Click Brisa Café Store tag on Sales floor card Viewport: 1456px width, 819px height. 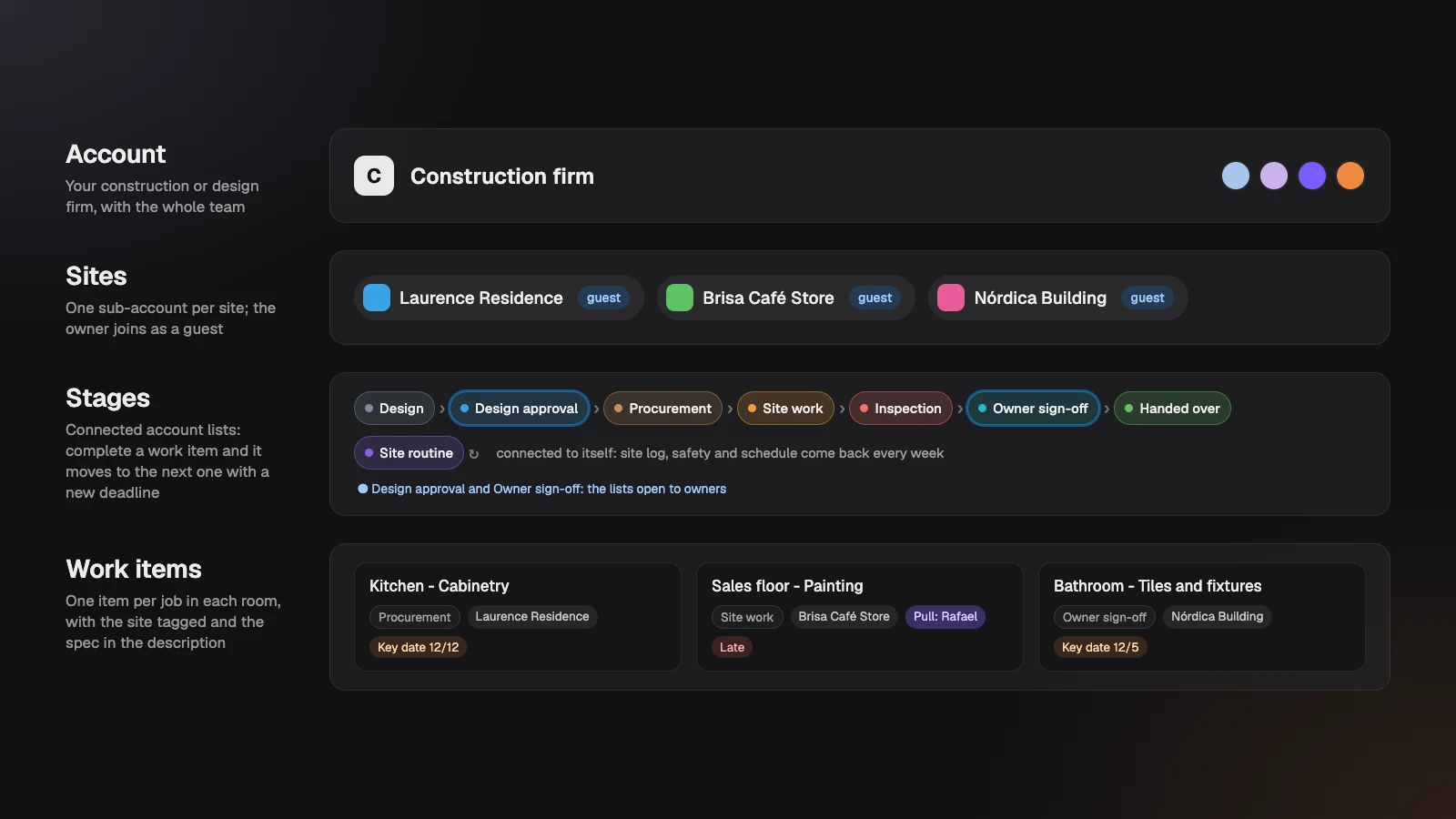coord(844,617)
